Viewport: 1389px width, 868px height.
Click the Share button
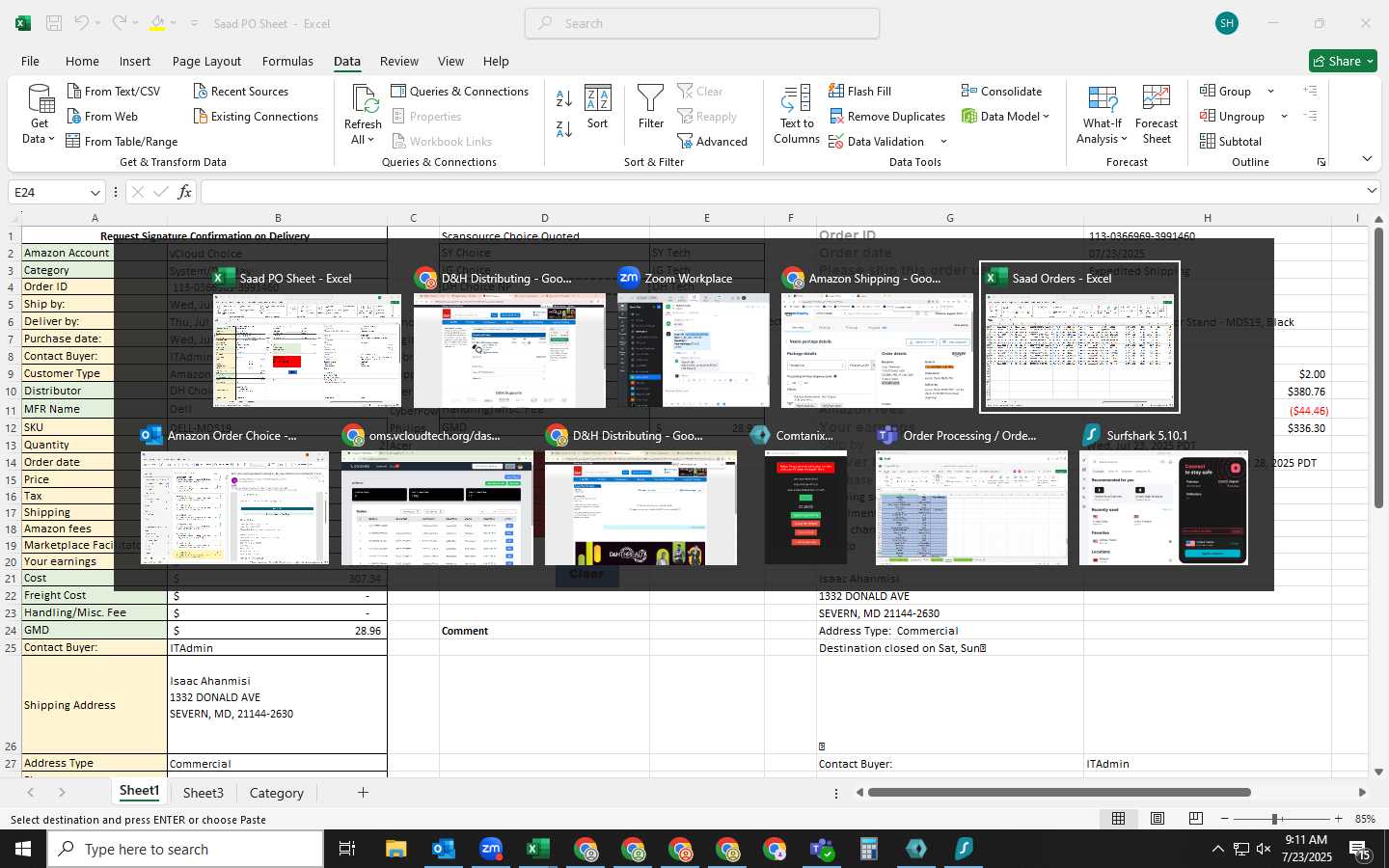[x=1343, y=61]
